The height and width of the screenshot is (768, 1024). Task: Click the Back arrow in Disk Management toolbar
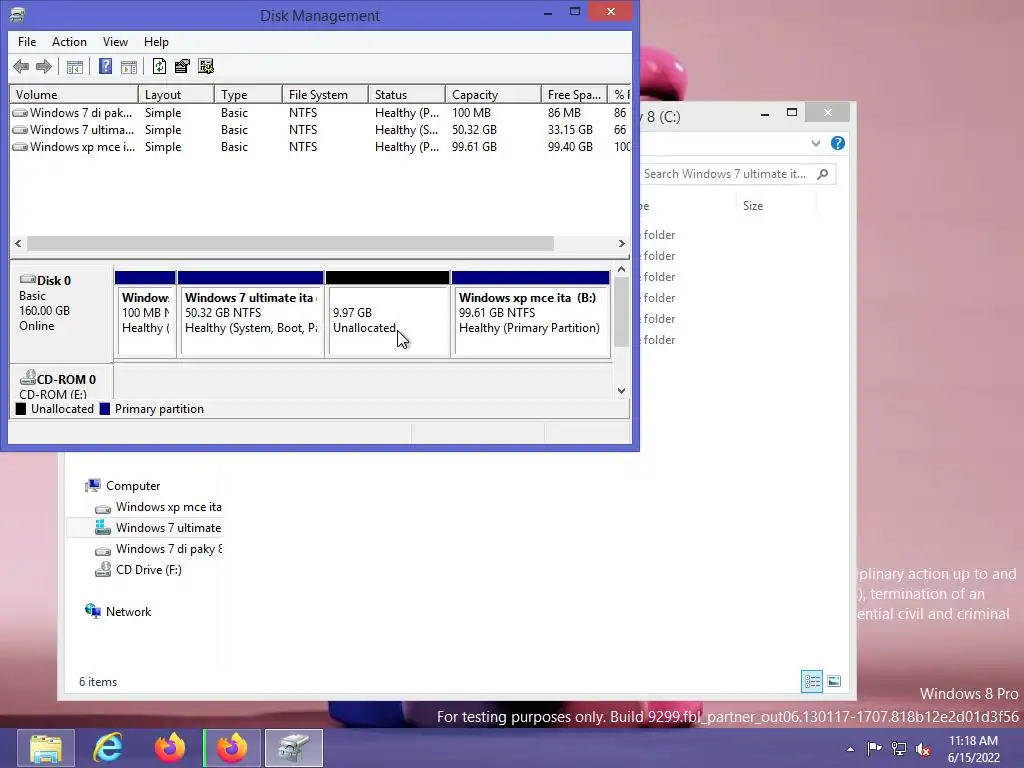pos(21,66)
